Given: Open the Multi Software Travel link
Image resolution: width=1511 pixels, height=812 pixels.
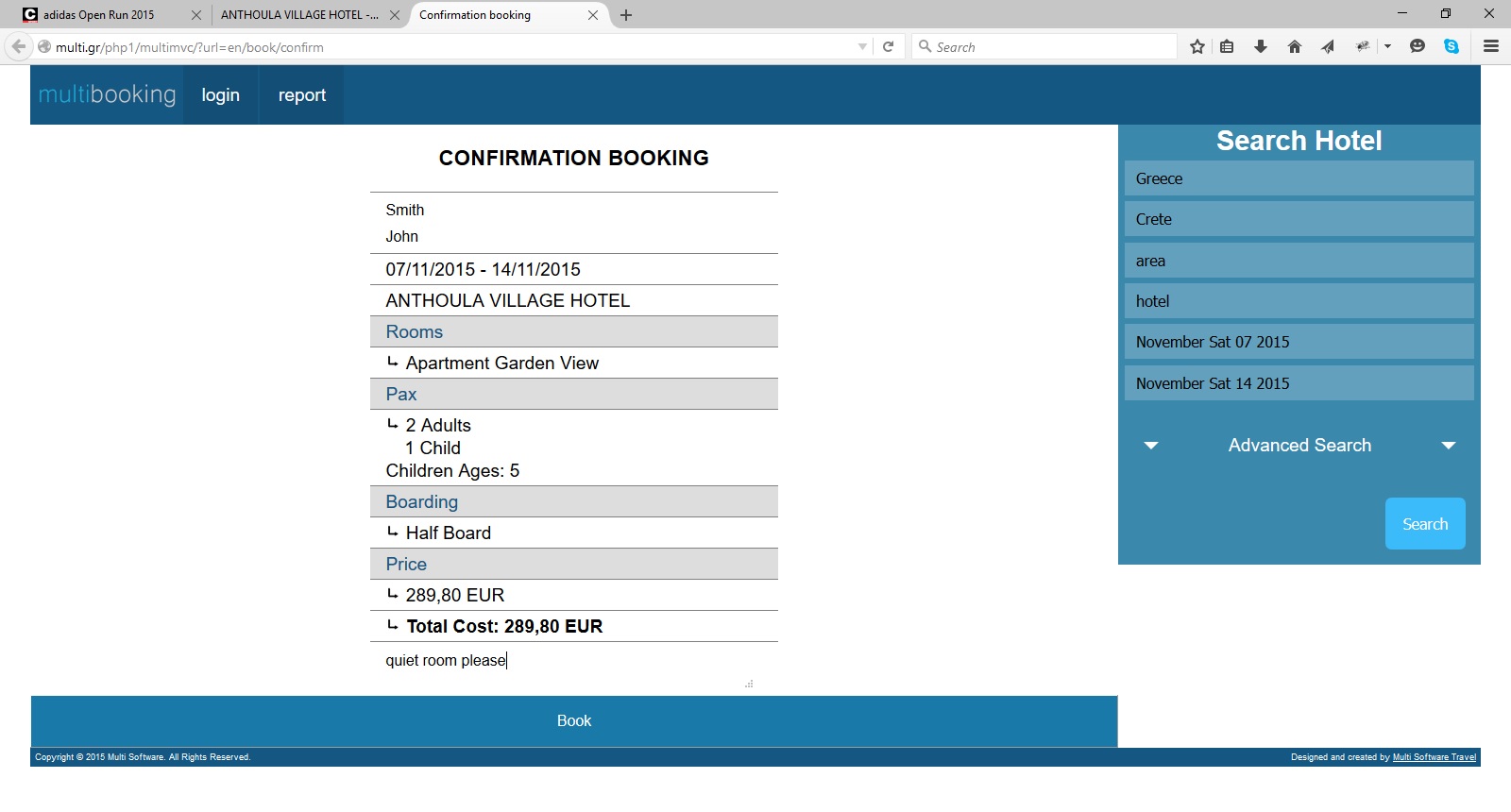Looking at the screenshot, I should [1434, 757].
